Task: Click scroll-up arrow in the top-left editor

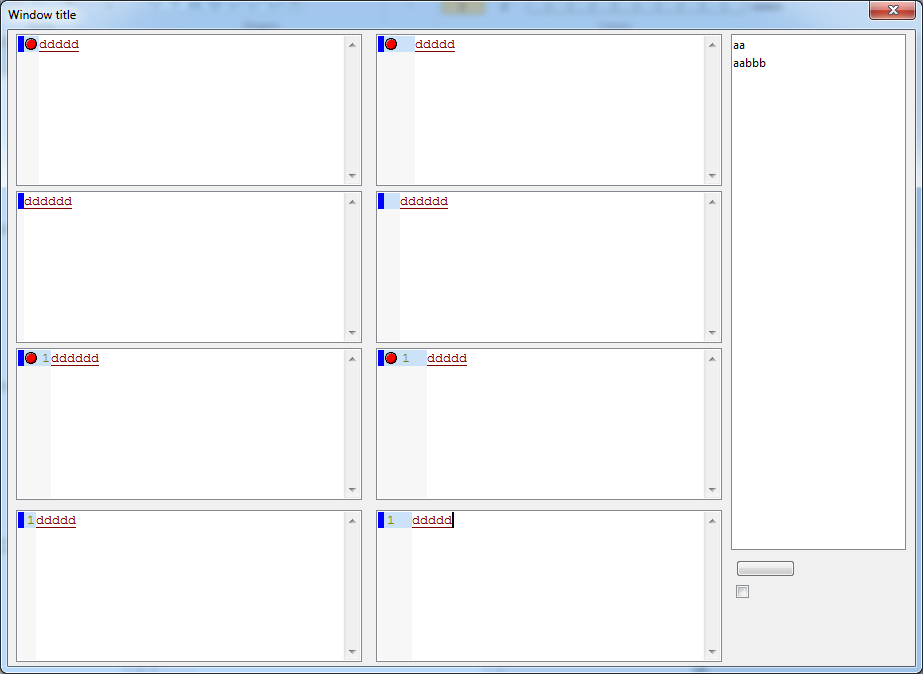Action: pyautogui.click(x=352, y=44)
